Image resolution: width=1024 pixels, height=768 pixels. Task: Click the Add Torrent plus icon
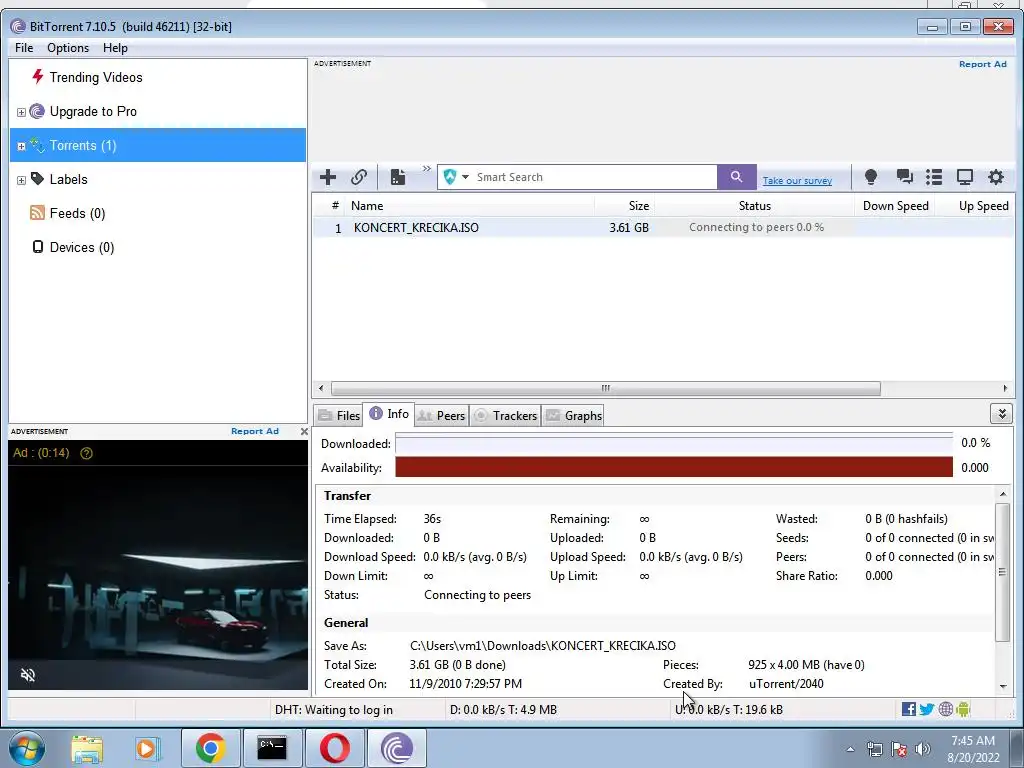328,177
